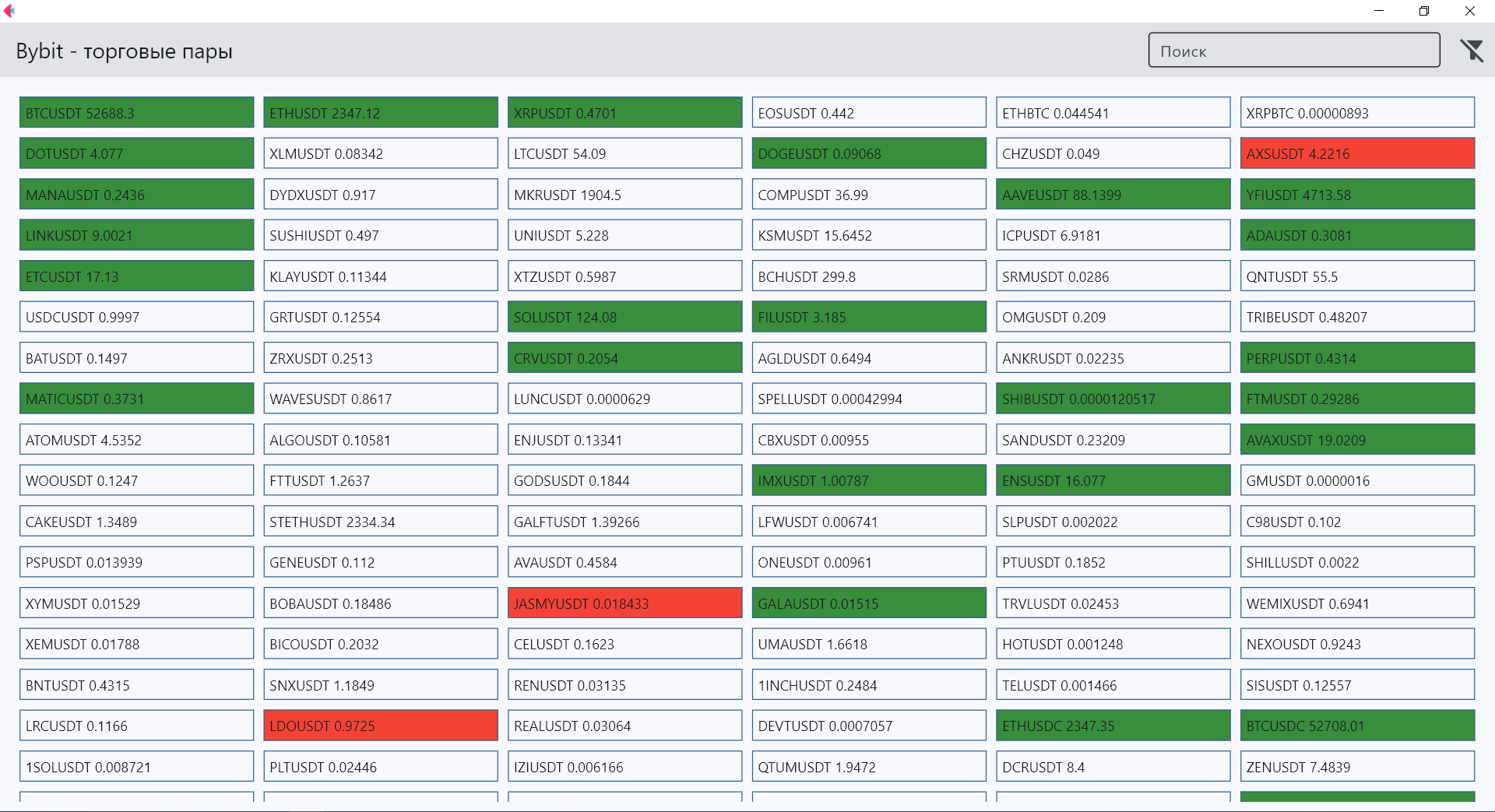Open QTUMUSDT 1.9472 pair
Viewport: 1495px width, 812px height.
(x=869, y=767)
